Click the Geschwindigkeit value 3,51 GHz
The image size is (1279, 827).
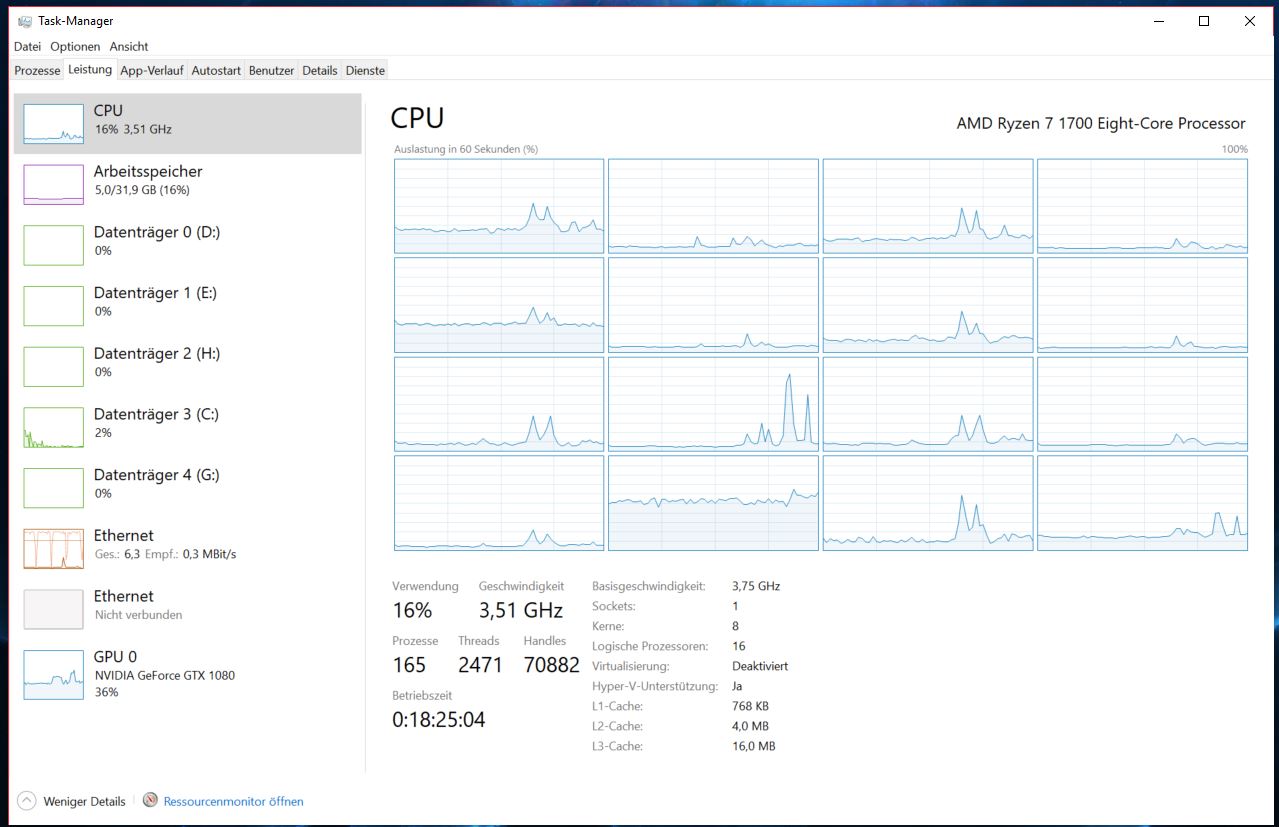tap(521, 610)
